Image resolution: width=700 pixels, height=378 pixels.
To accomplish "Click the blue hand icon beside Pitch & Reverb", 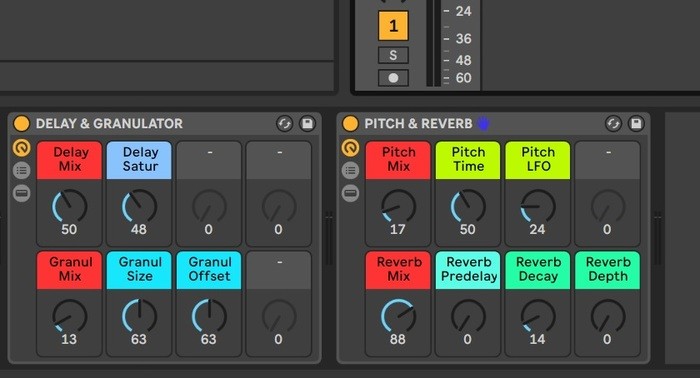I will pos(483,123).
